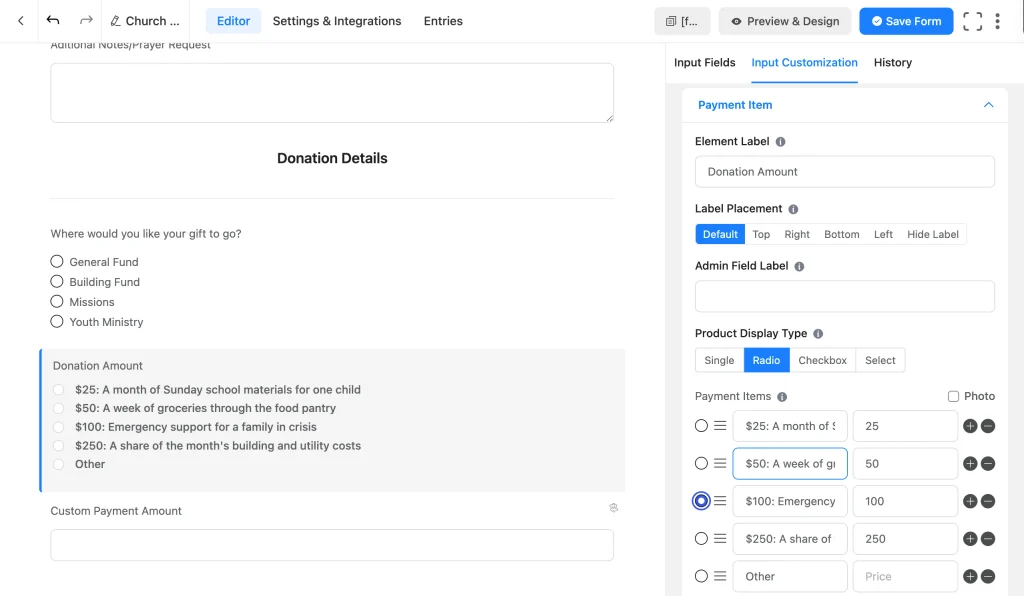
Task: Select Building Fund radio option
Action: pyautogui.click(x=57, y=281)
